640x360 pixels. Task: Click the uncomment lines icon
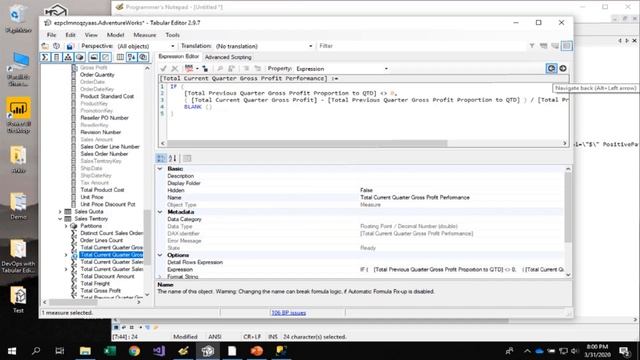258,69
